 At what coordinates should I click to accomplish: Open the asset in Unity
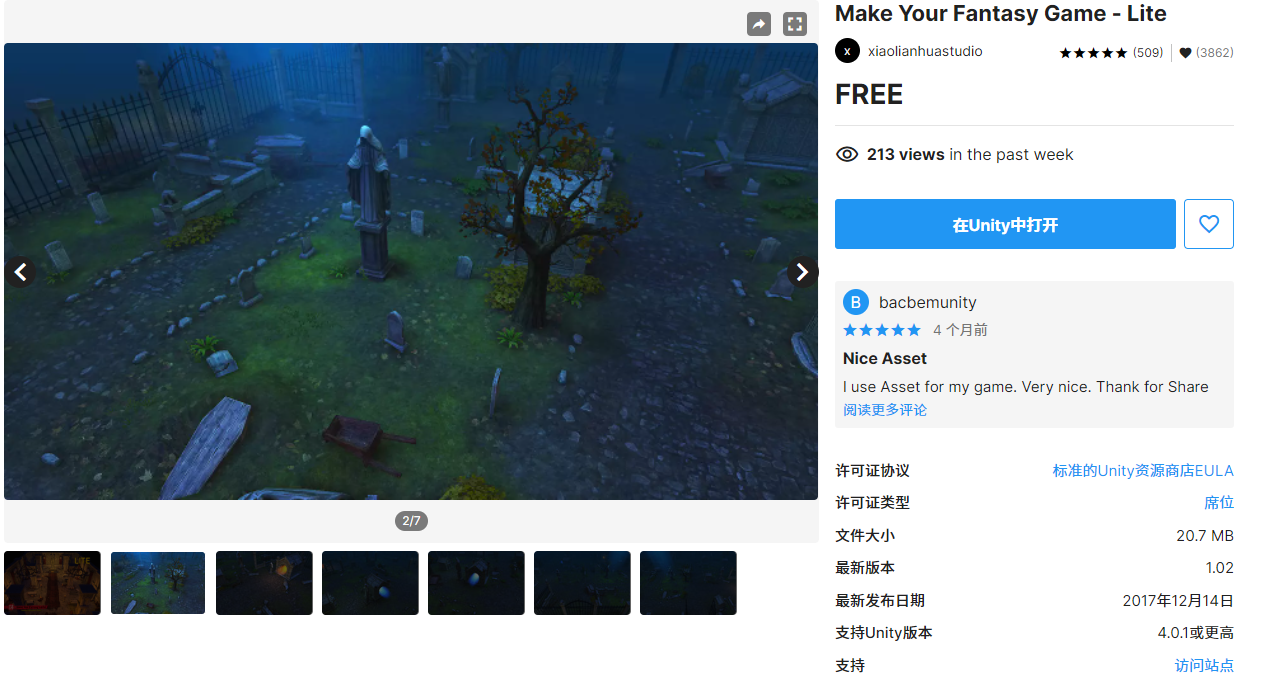click(1005, 224)
